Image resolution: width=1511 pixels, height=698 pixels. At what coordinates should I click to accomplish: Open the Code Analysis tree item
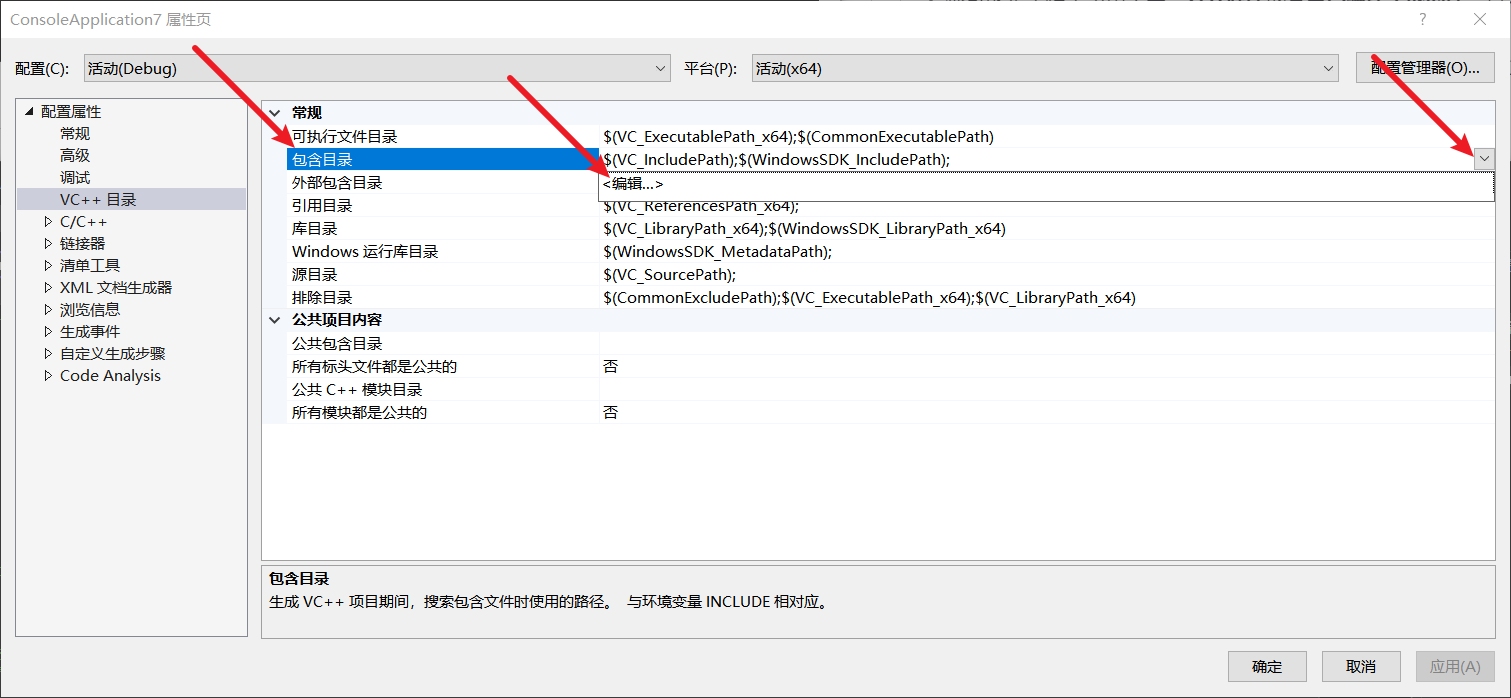tap(110, 375)
